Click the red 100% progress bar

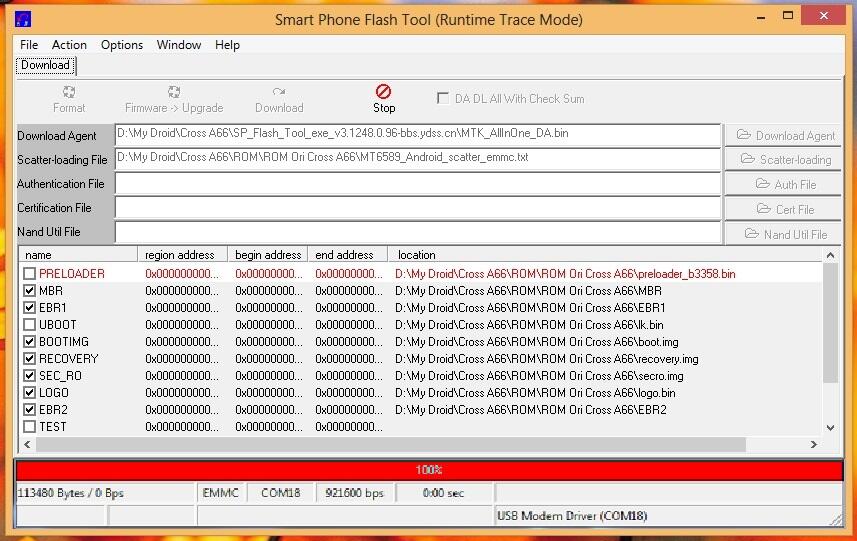click(429, 470)
